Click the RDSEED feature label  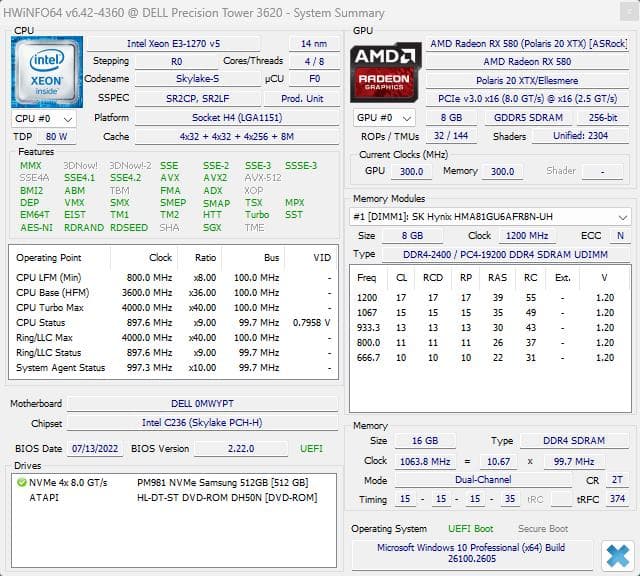point(129,227)
